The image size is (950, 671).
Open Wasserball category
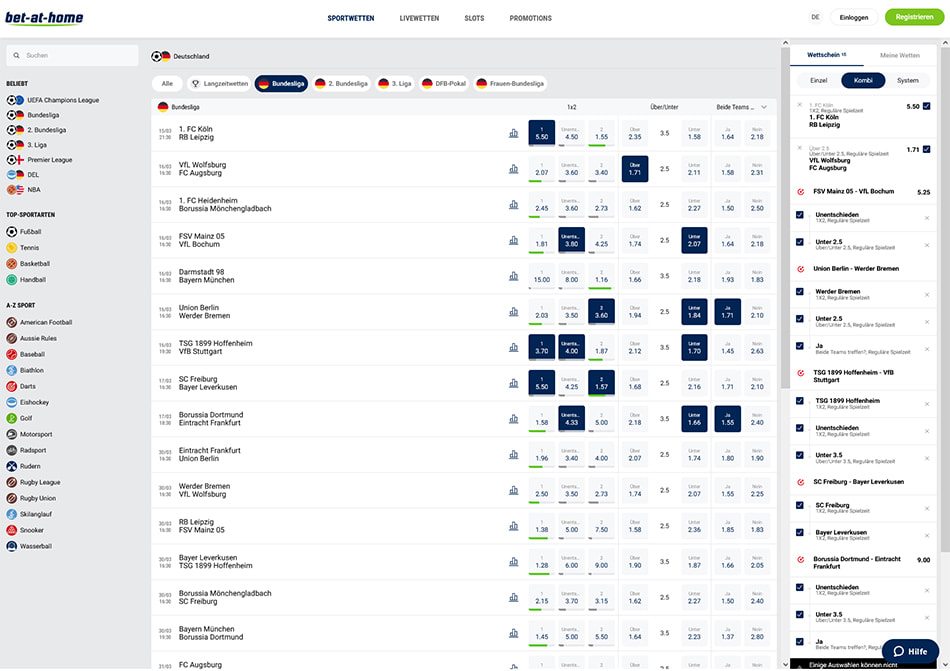[x=29, y=546]
